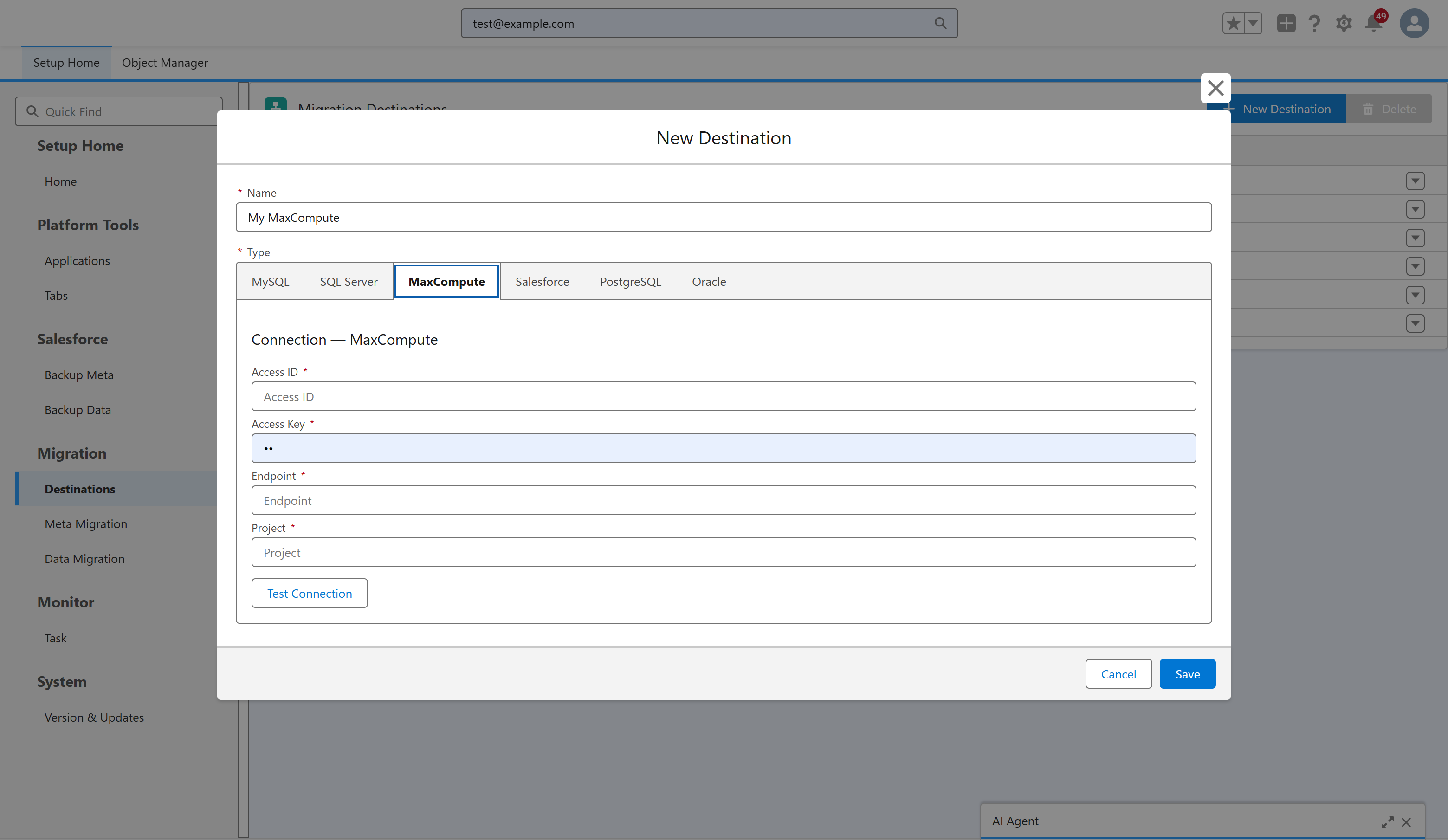Focus the Name input field
Screen dimensions: 1448x840
click(724, 217)
